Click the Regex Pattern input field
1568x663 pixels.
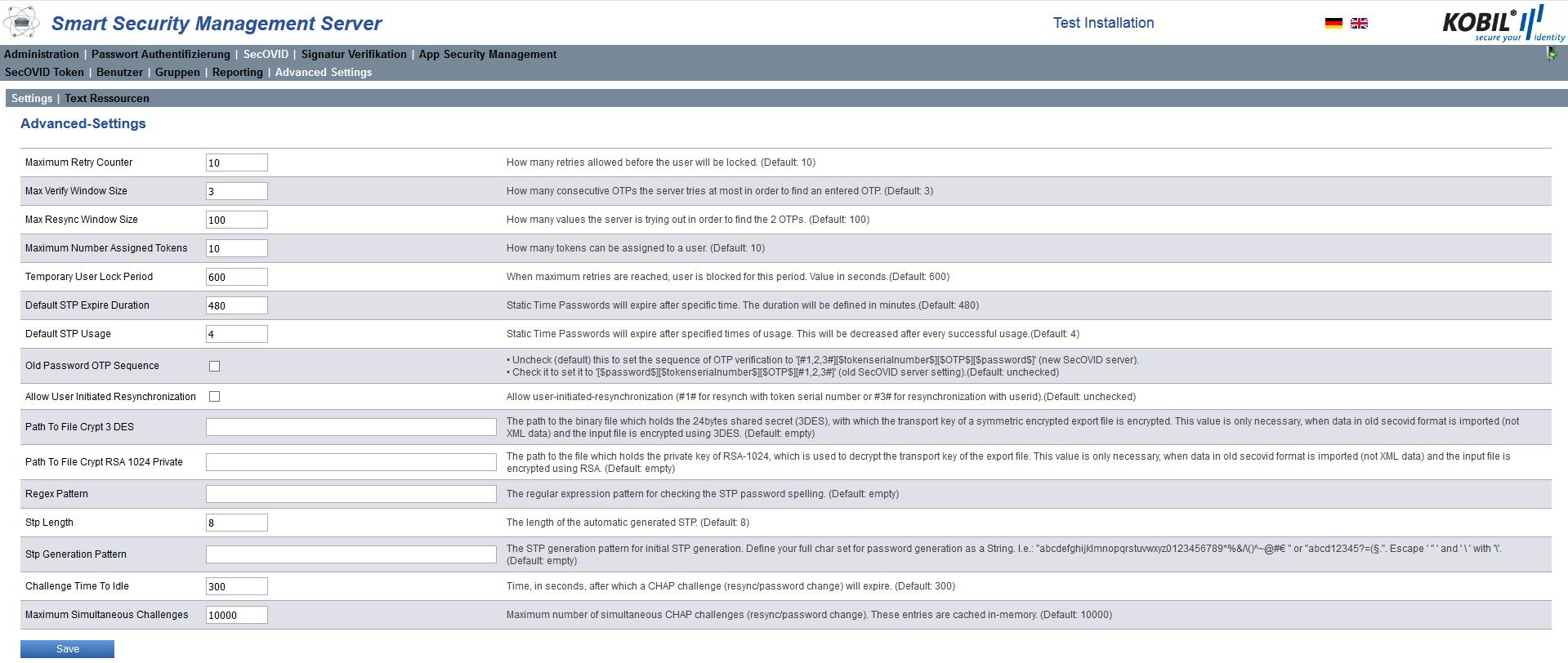(x=351, y=494)
